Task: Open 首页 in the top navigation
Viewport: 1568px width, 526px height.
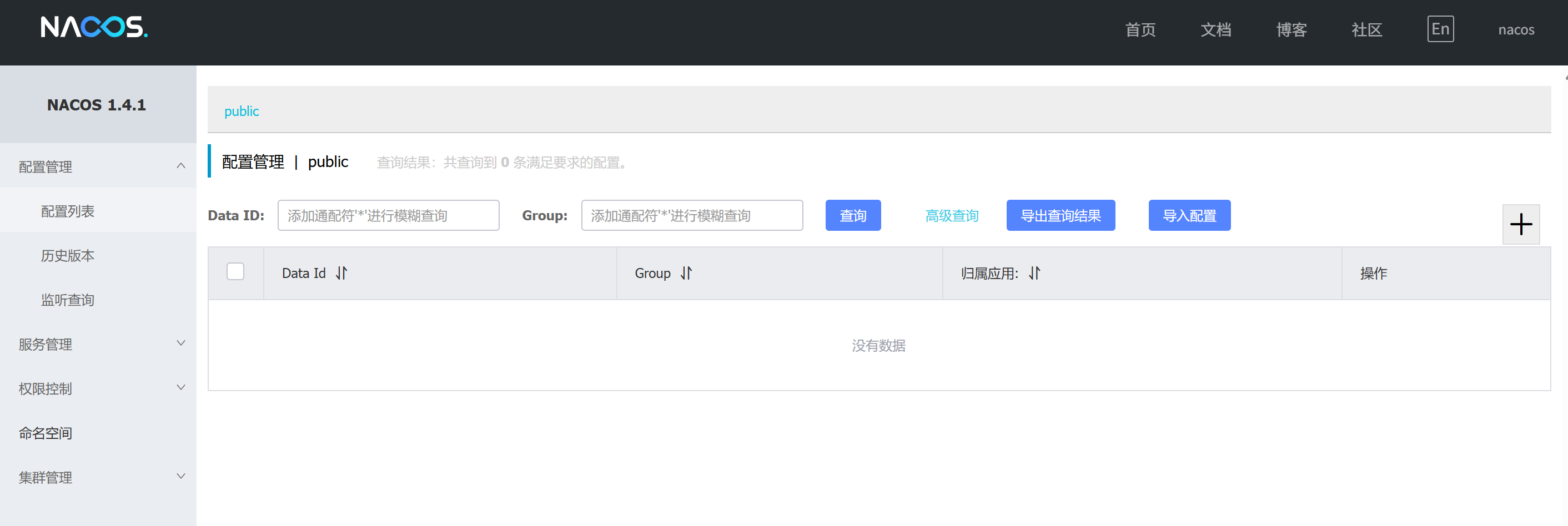Action: click(1140, 29)
